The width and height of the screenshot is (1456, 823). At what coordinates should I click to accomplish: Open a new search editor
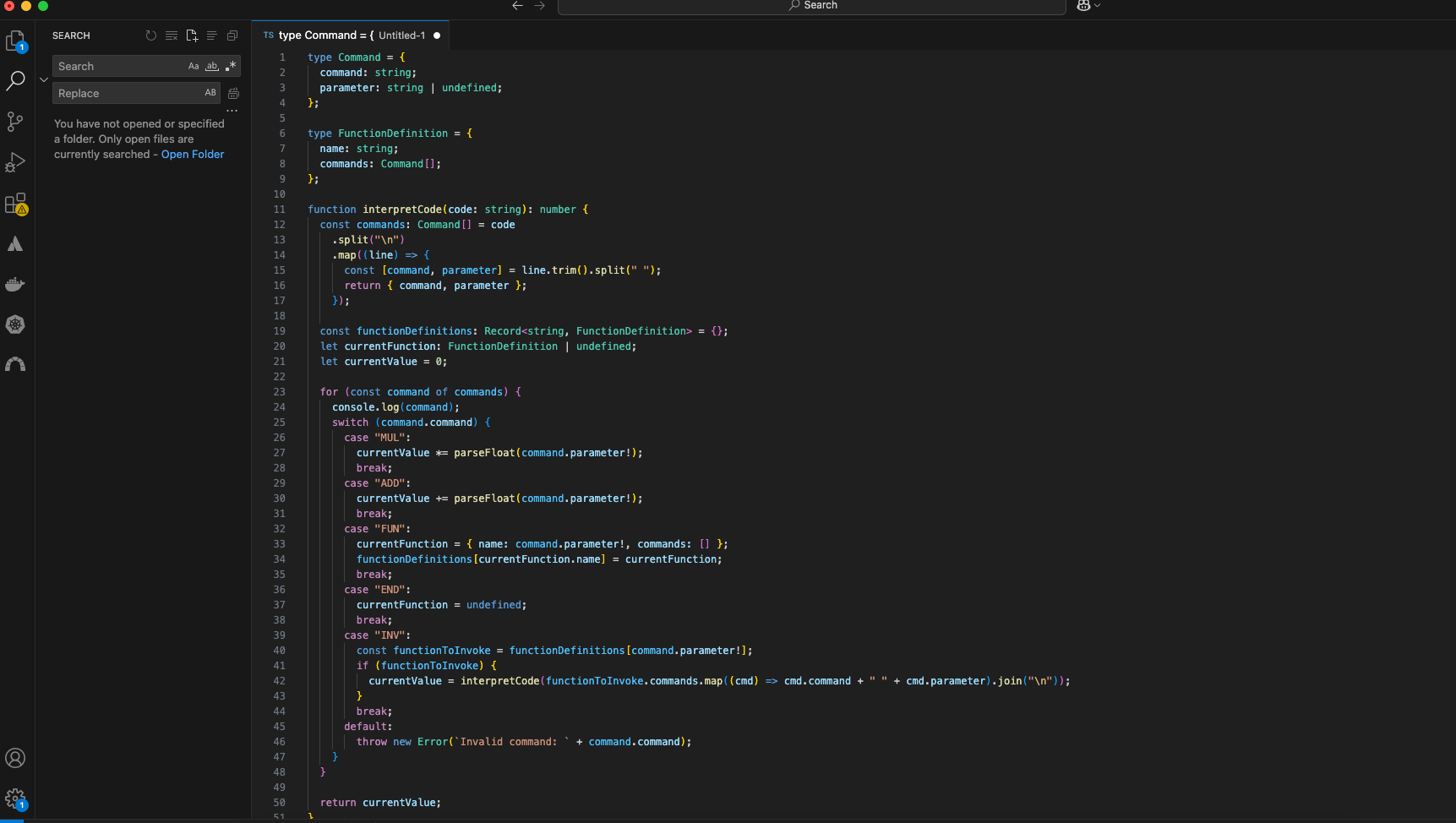(192, 35)
